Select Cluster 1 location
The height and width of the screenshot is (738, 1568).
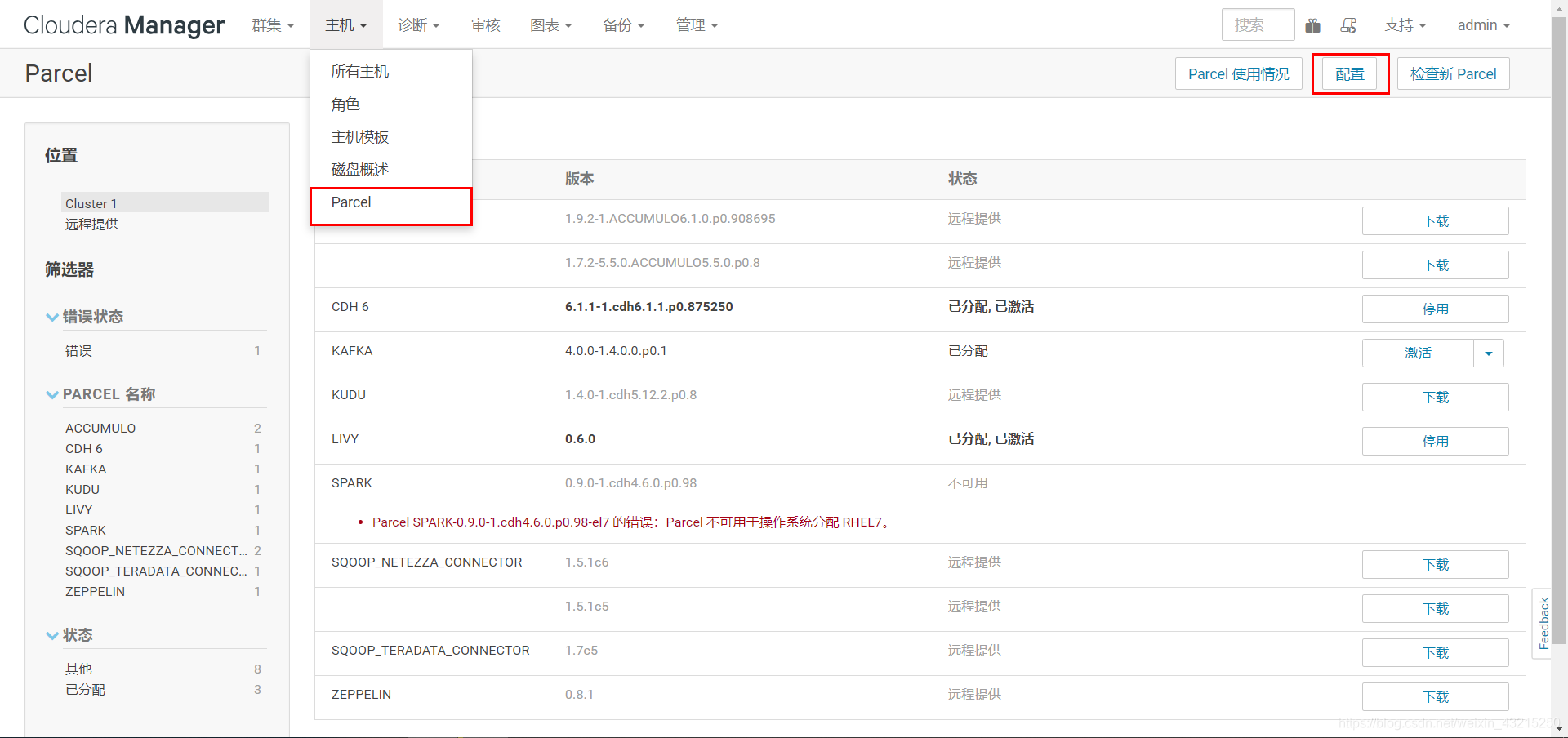coord(165,202)
